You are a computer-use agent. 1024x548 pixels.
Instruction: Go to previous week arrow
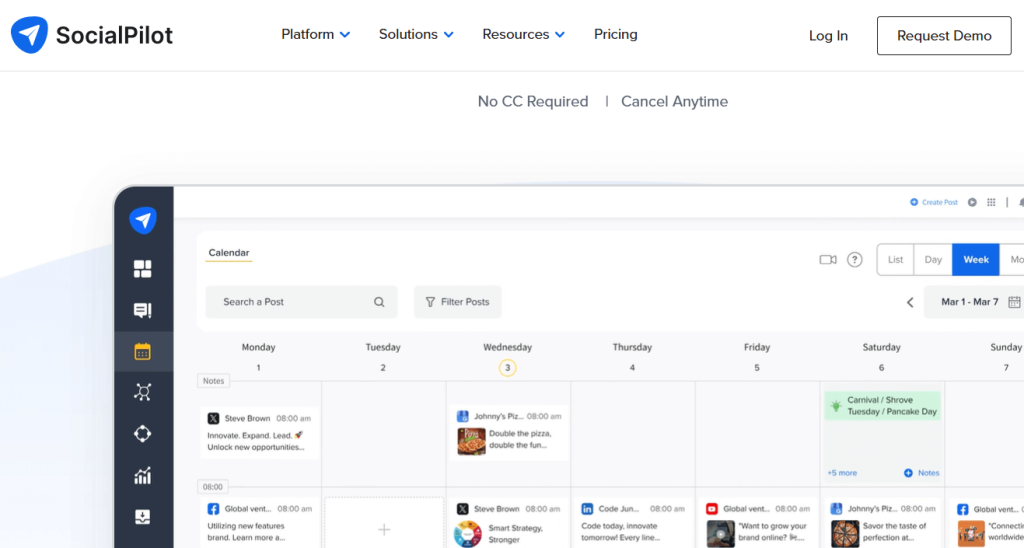tap(910, 302)
